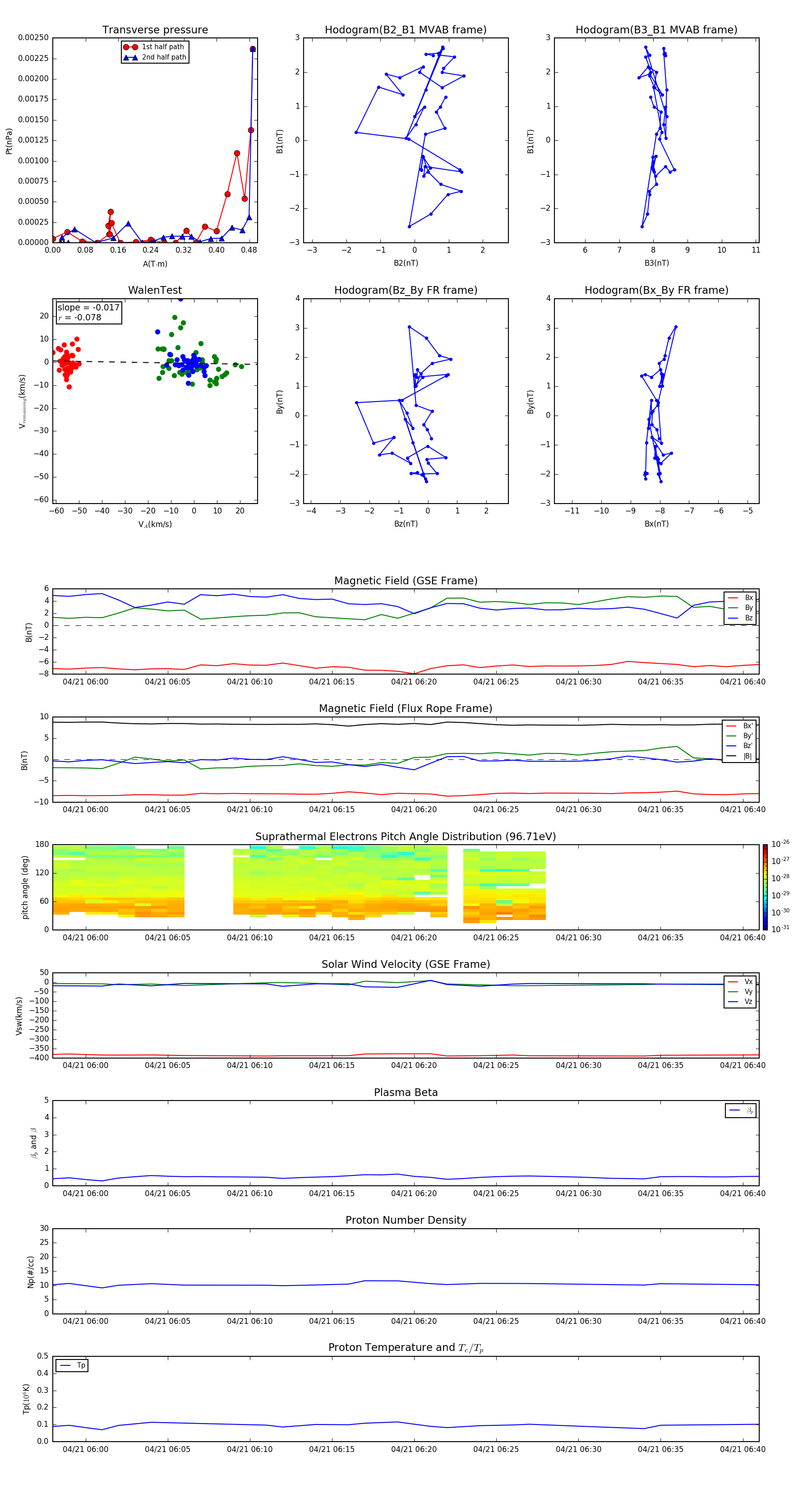Click 'Magnetic Field (GSE Frame)' title
Viewport: 812px width, 1489px height.
[x=406, y=581]
